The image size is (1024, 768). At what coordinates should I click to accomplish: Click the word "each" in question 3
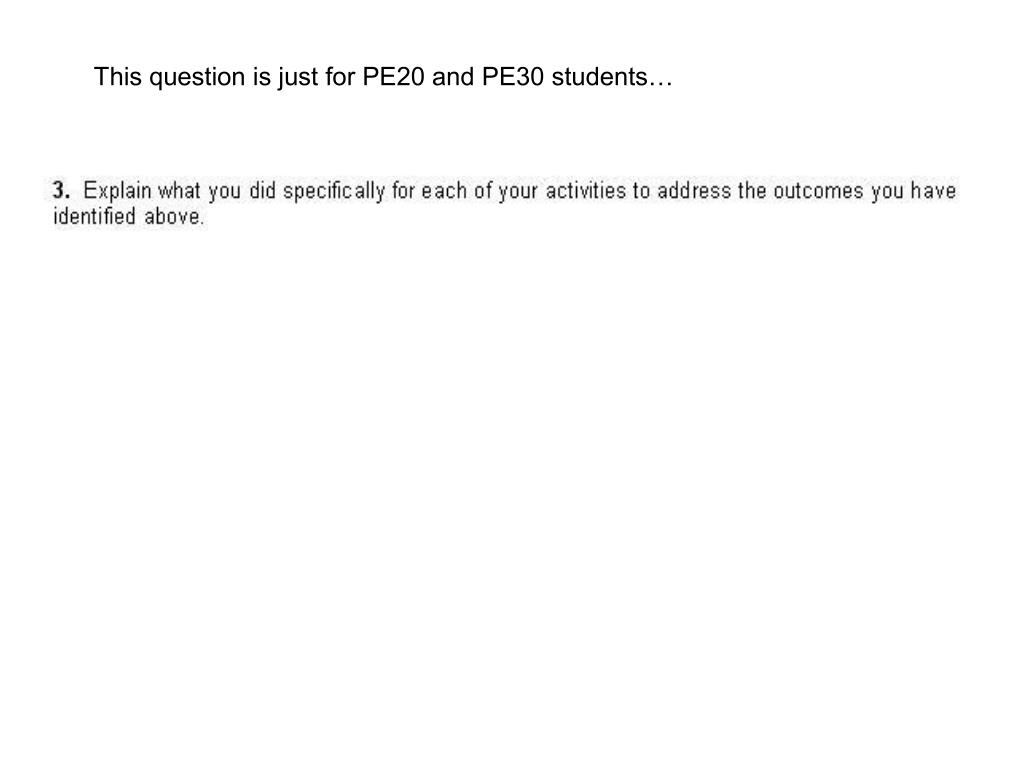(444, 191)
